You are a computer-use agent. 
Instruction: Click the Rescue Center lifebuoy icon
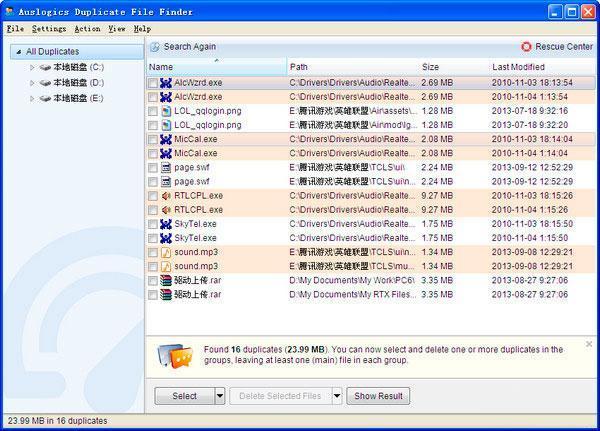tap(527, 47)
